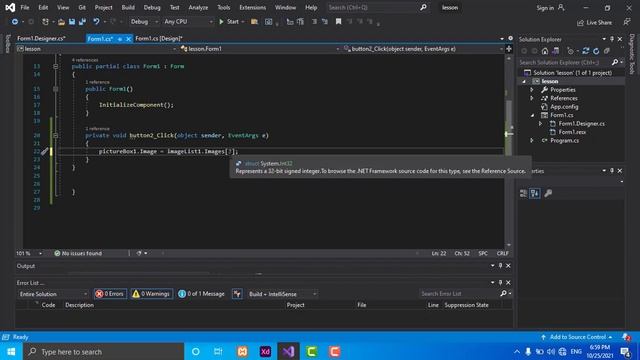Select App.config in Solution Explorer
Image resolution: width=640 pixels, height=360 pixels.
point(564,107)
